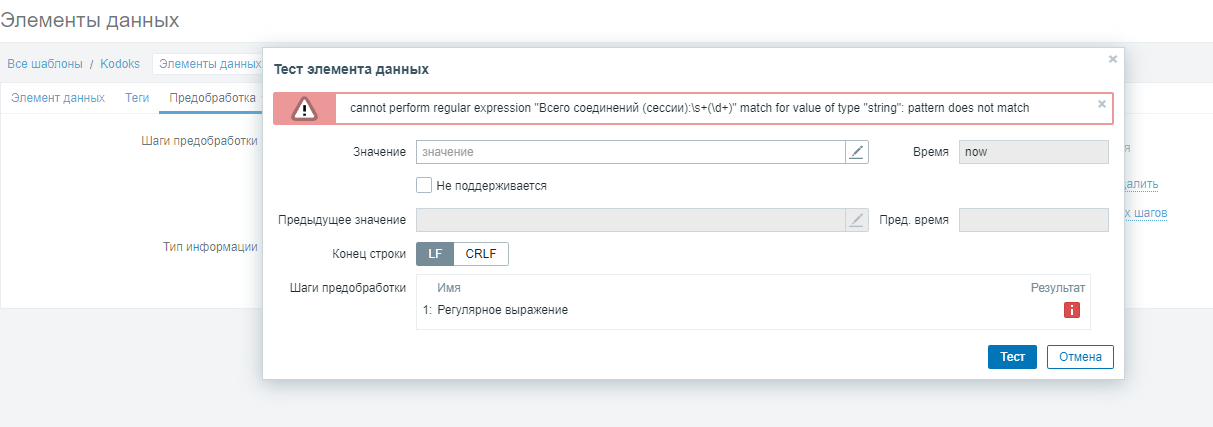Select the LF line-ending option
The image size is (1213, 427).
(435, 254)
